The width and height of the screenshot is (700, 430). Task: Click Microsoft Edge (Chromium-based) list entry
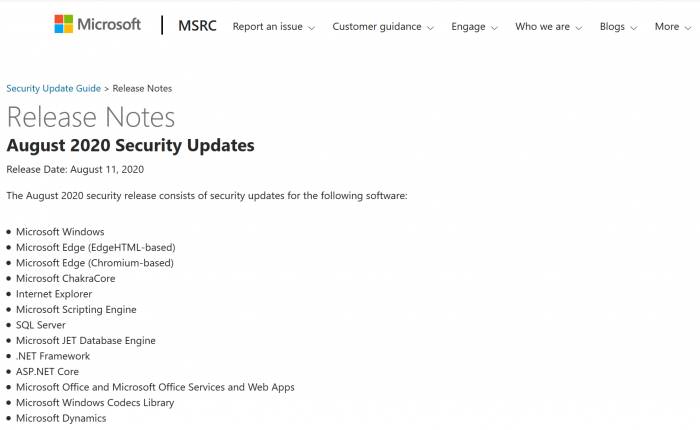pyautogui.click(x=95, y=263)
